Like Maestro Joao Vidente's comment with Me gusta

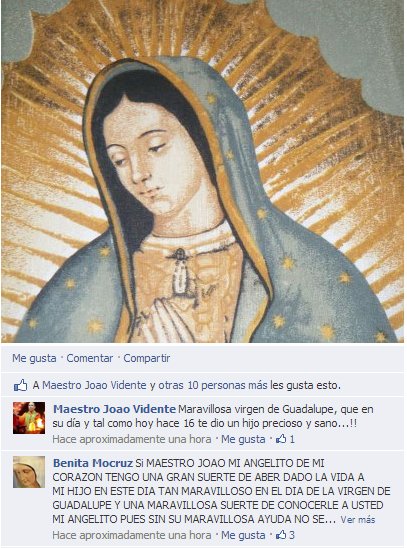coord(243,439)
